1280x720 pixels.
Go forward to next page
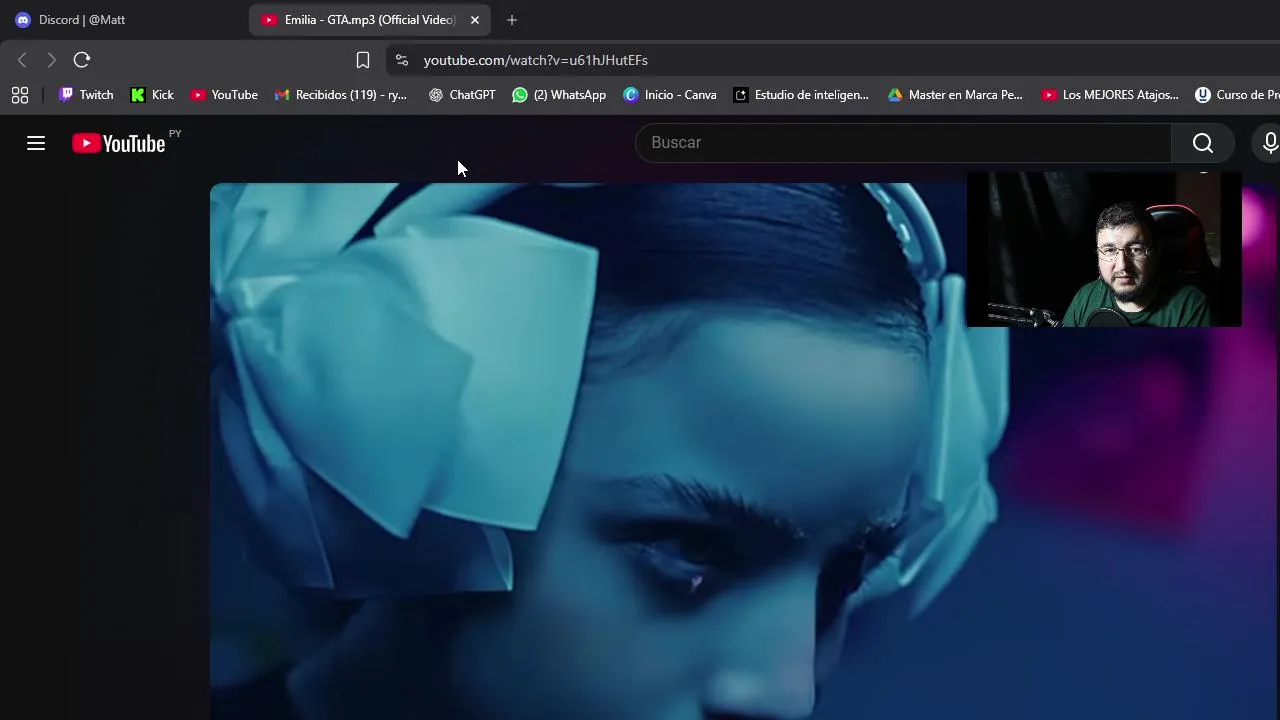[52, 60]
